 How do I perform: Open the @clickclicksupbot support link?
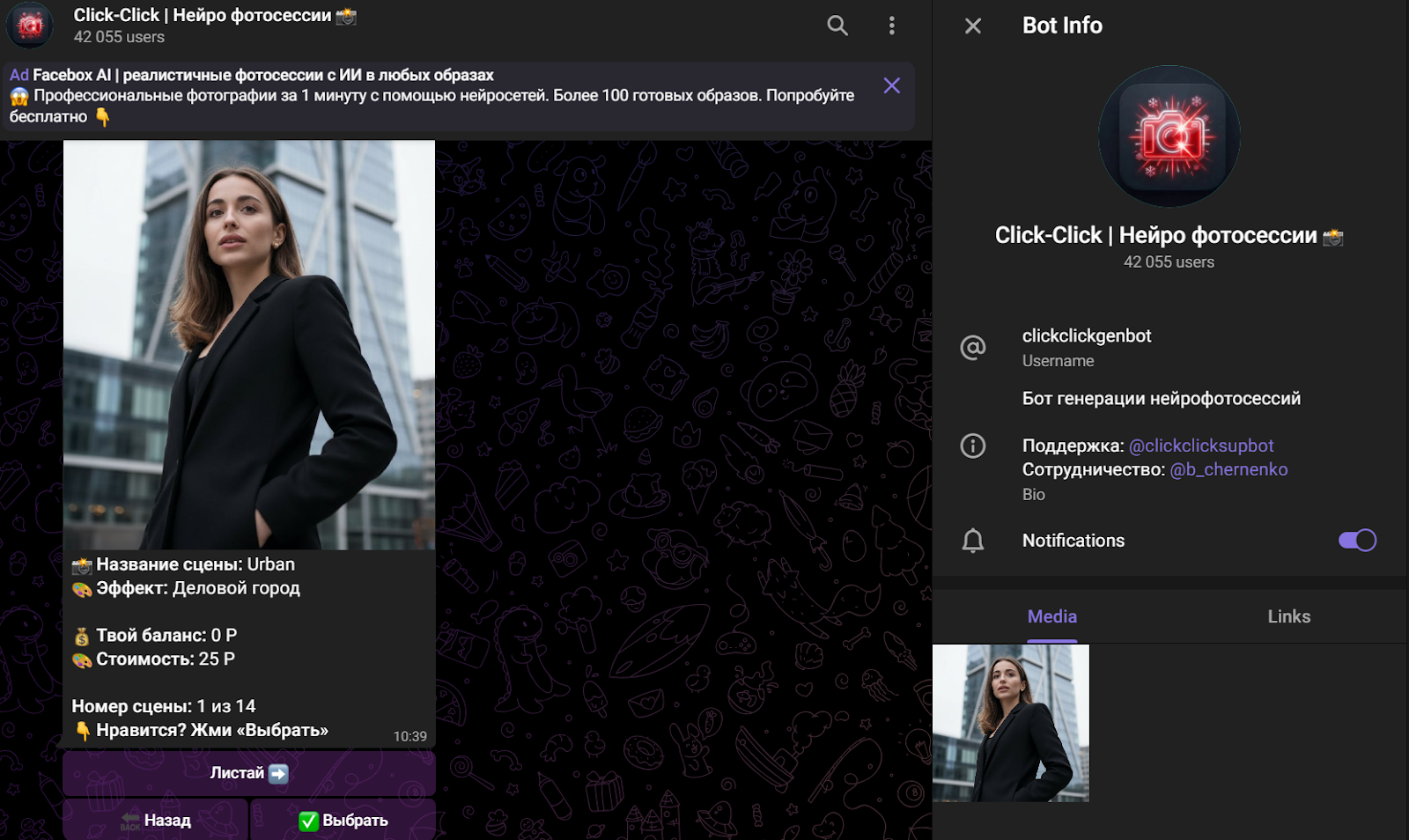tap(1200, 446)
